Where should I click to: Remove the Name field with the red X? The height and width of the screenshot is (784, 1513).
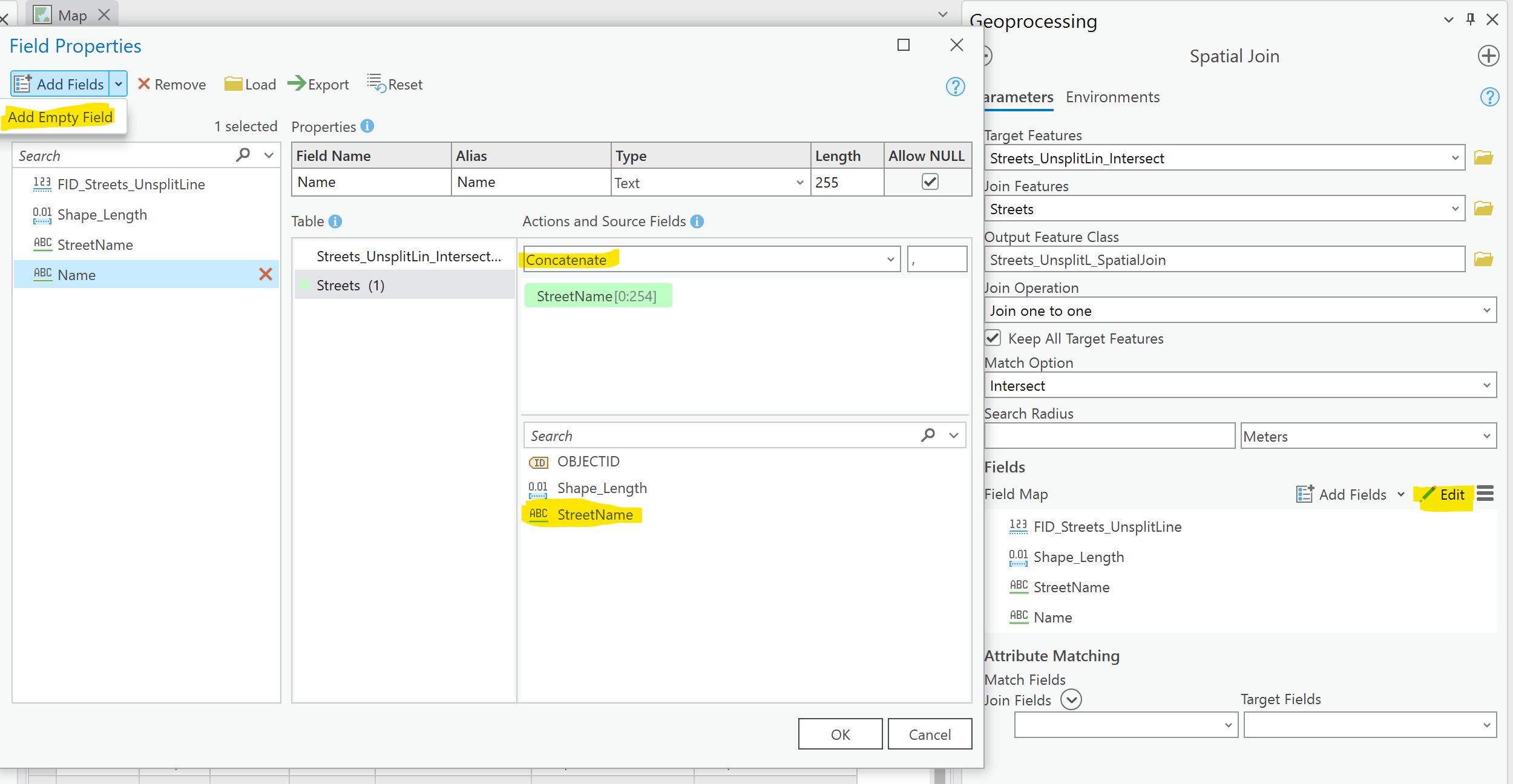click(265, 274)
